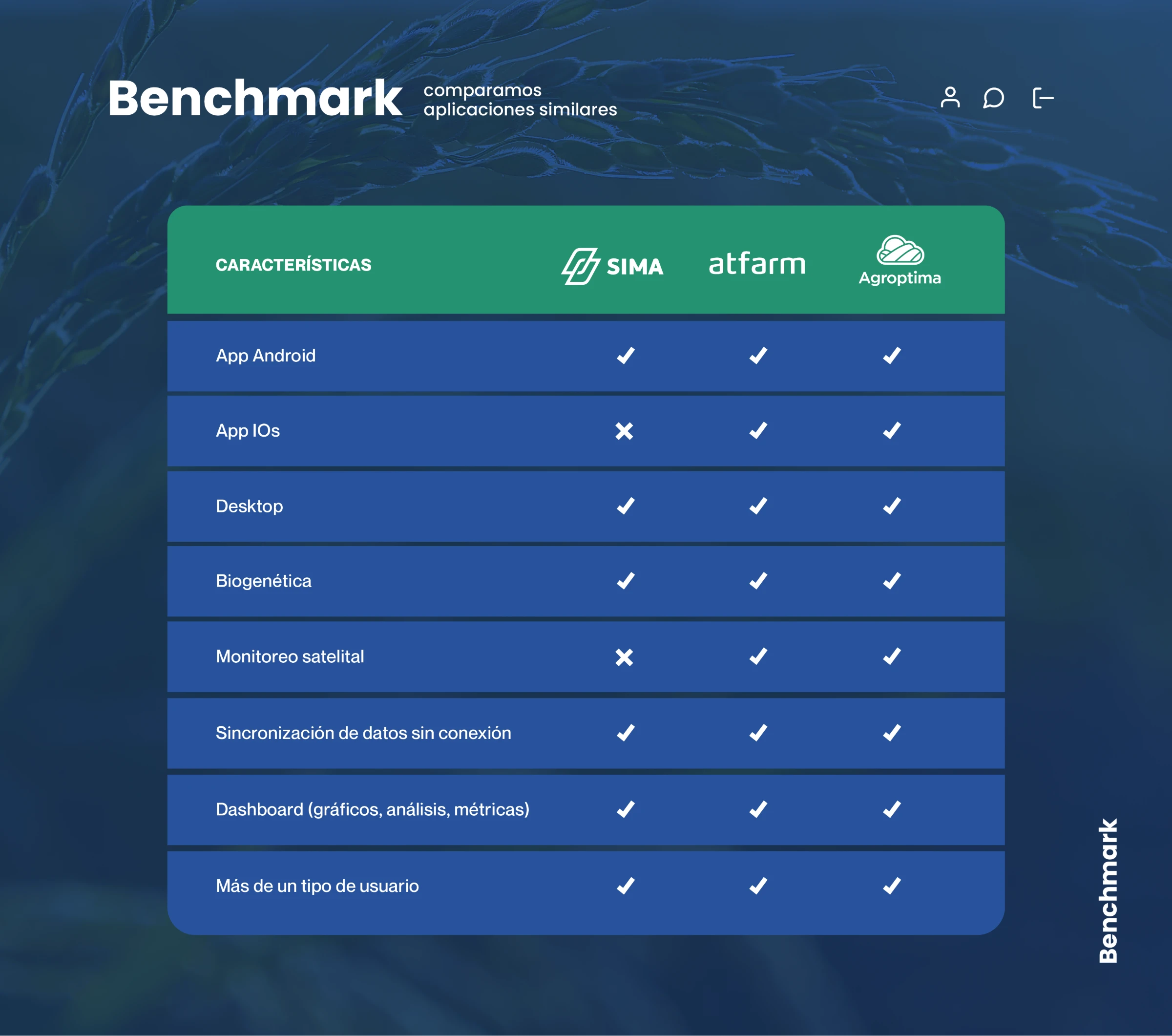Image resolution: width=1172 pixels, height=1036 pixels.
Task: Click atfarm checkmark in App IOs row
Action: (758, 431)
